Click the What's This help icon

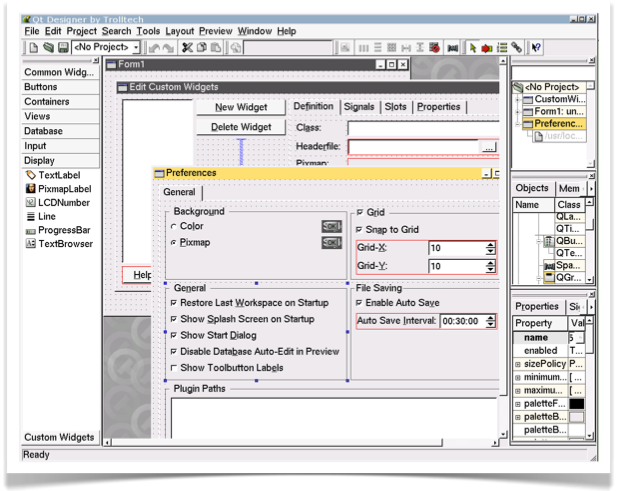pos(536,47)
